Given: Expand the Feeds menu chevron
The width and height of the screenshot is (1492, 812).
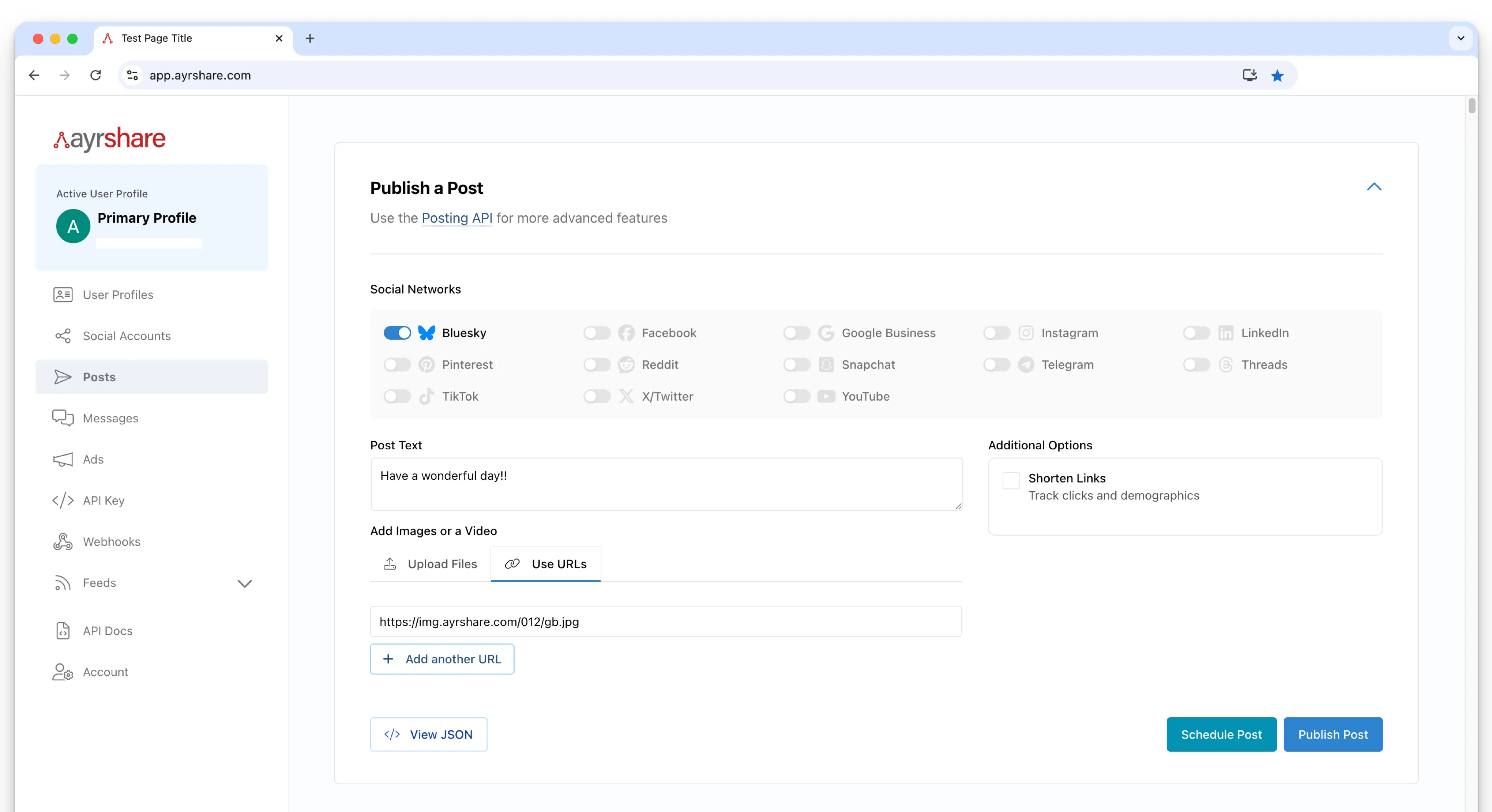Looking at the screenshot, I should click(x=245, y=583).
